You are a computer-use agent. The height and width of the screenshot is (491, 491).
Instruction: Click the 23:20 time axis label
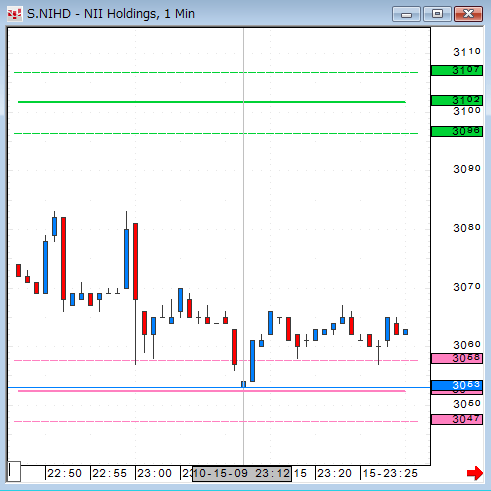[x=334, y=473]
